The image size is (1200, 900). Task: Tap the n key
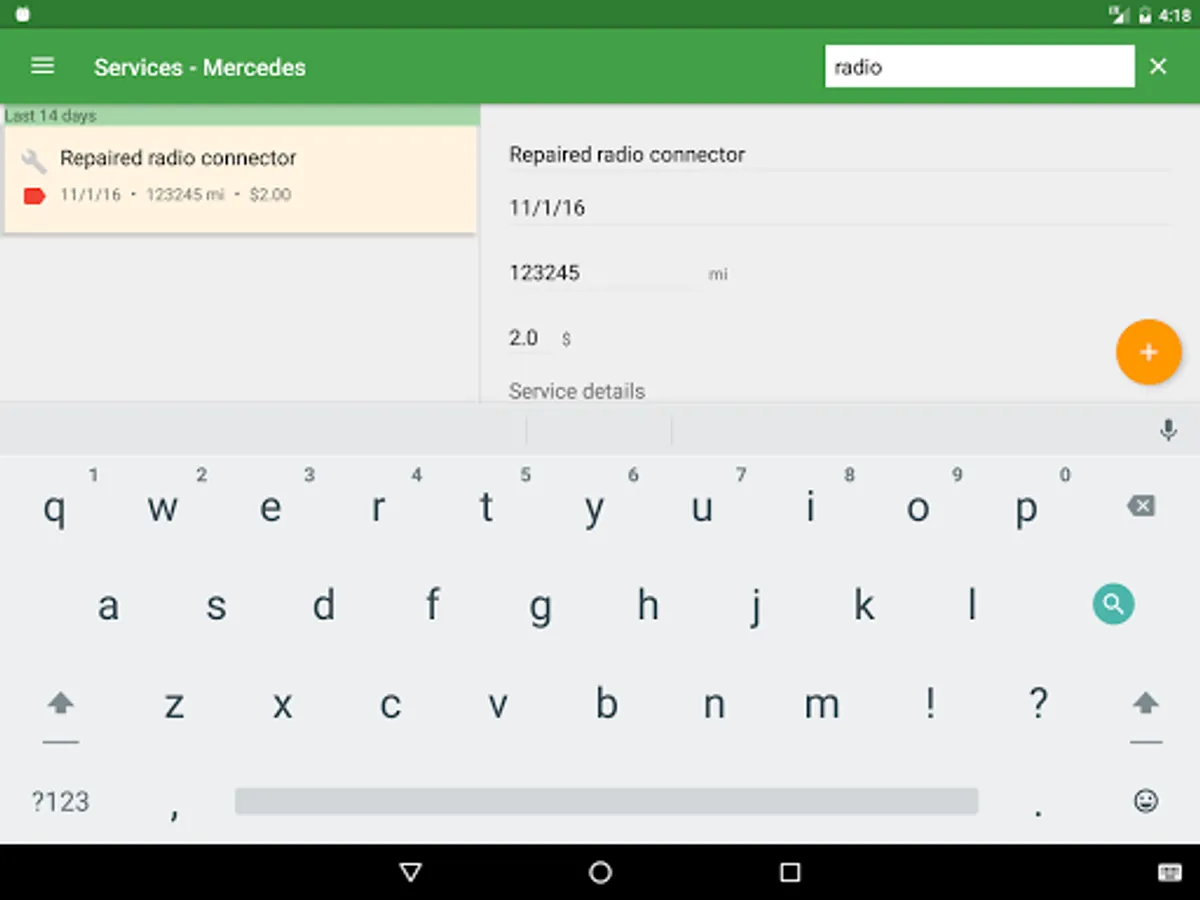point(714,704)
